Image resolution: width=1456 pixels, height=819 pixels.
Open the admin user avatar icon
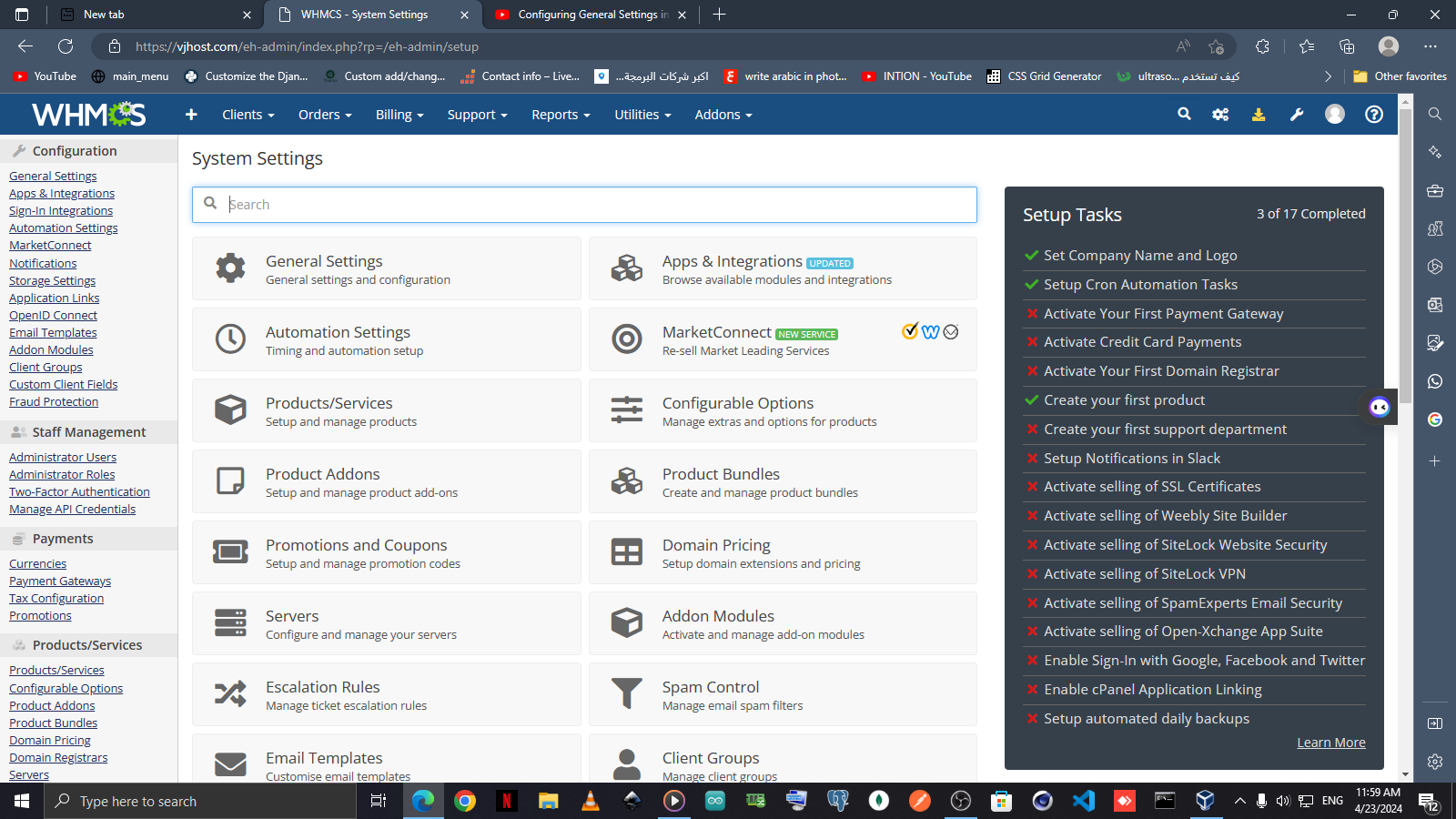click(x=1335, y=115)
